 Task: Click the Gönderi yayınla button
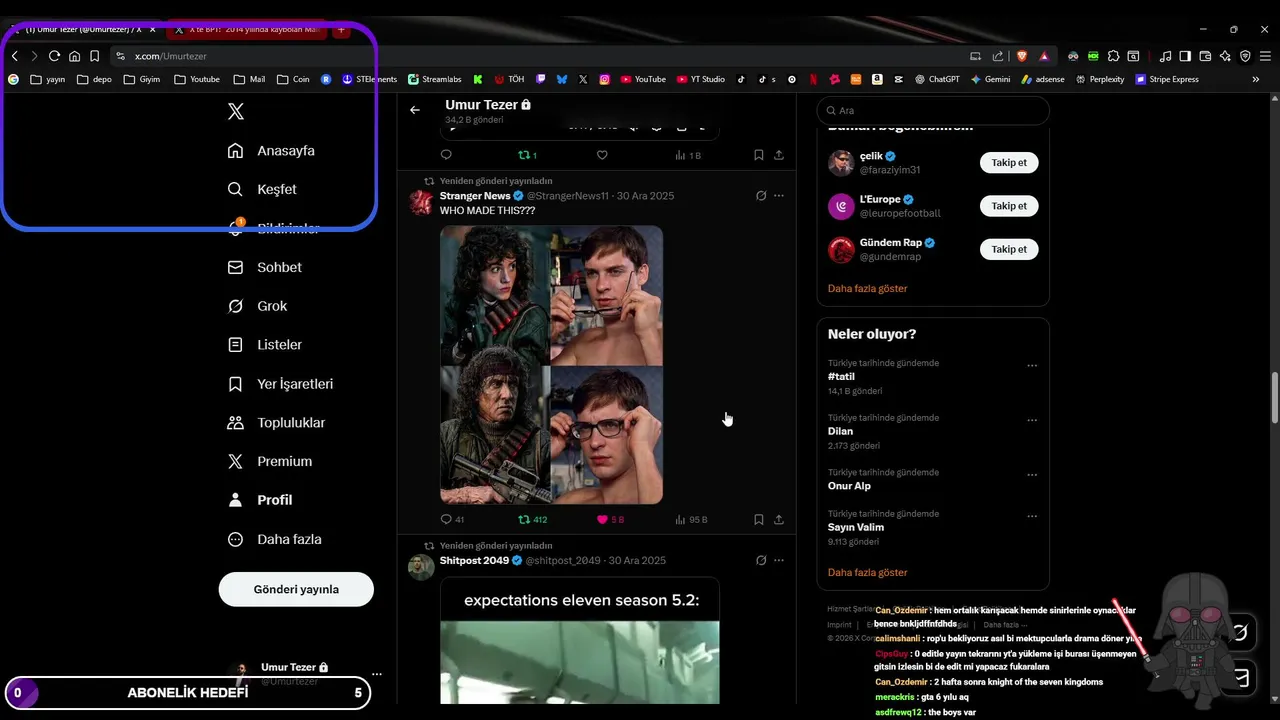coord(296,589)
